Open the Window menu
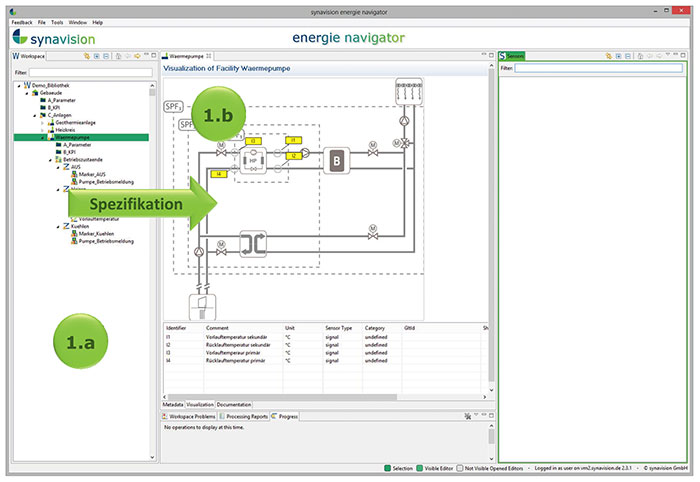 (78, 22)
